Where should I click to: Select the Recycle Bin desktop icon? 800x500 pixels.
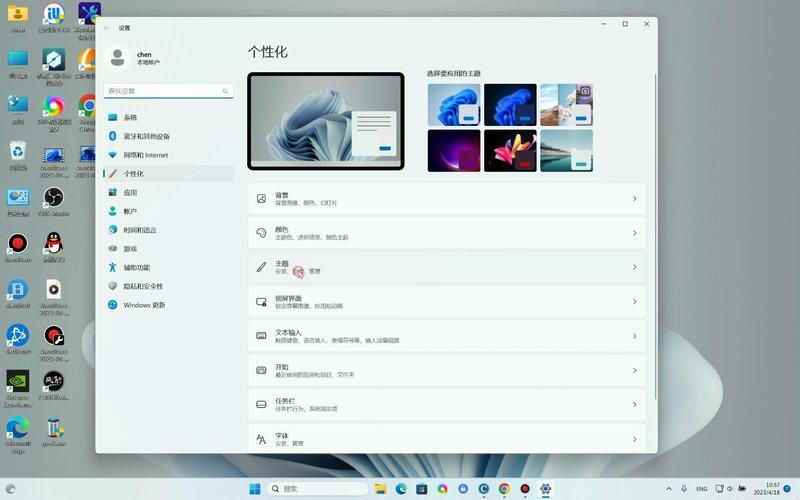pos(18,155)
